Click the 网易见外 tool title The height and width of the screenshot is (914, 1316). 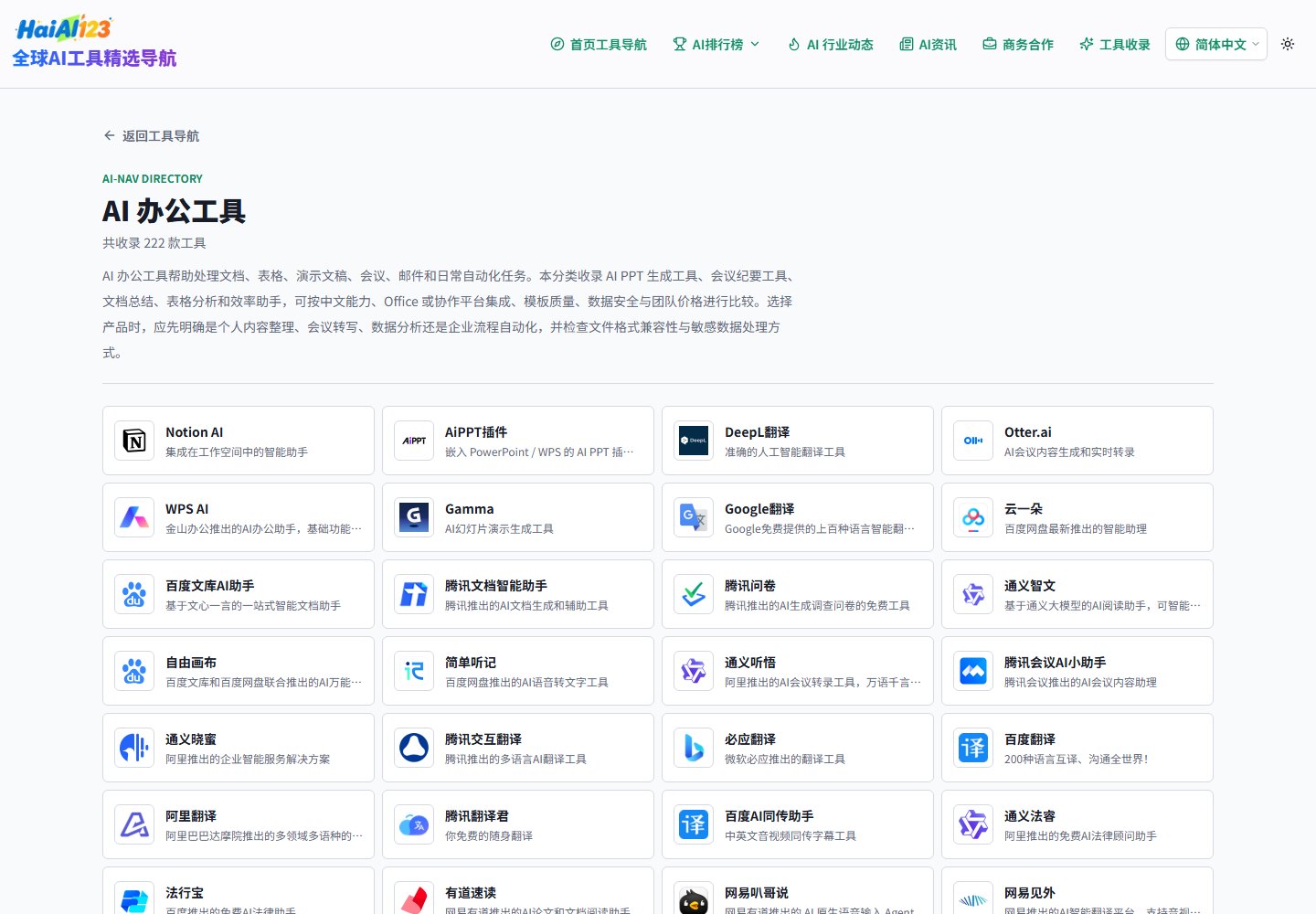click(x=1030, y=893)
